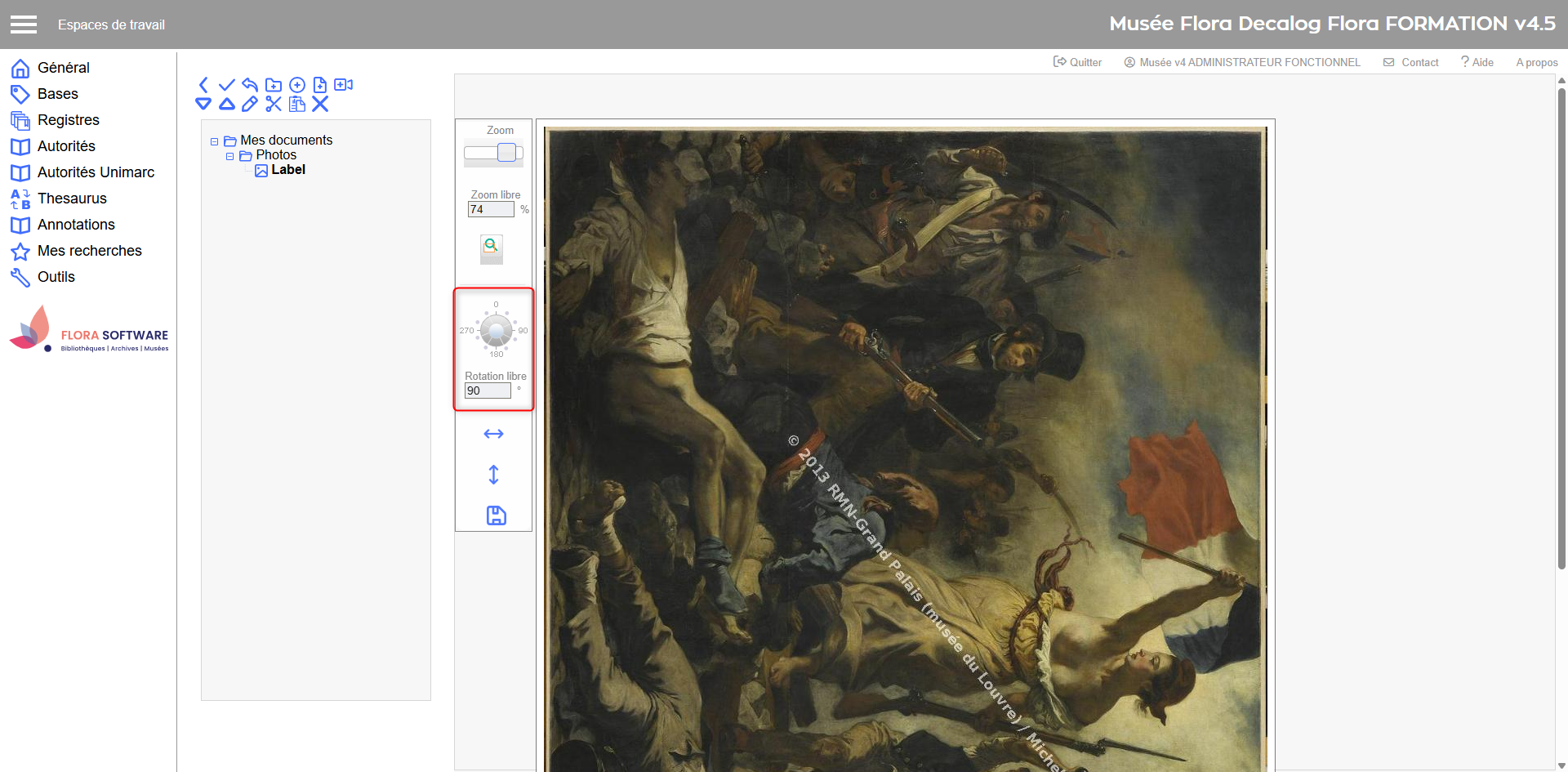This screenshot has width=1568, height=772.
Task: Flip the image vertically
Action: tap(493, 475)
